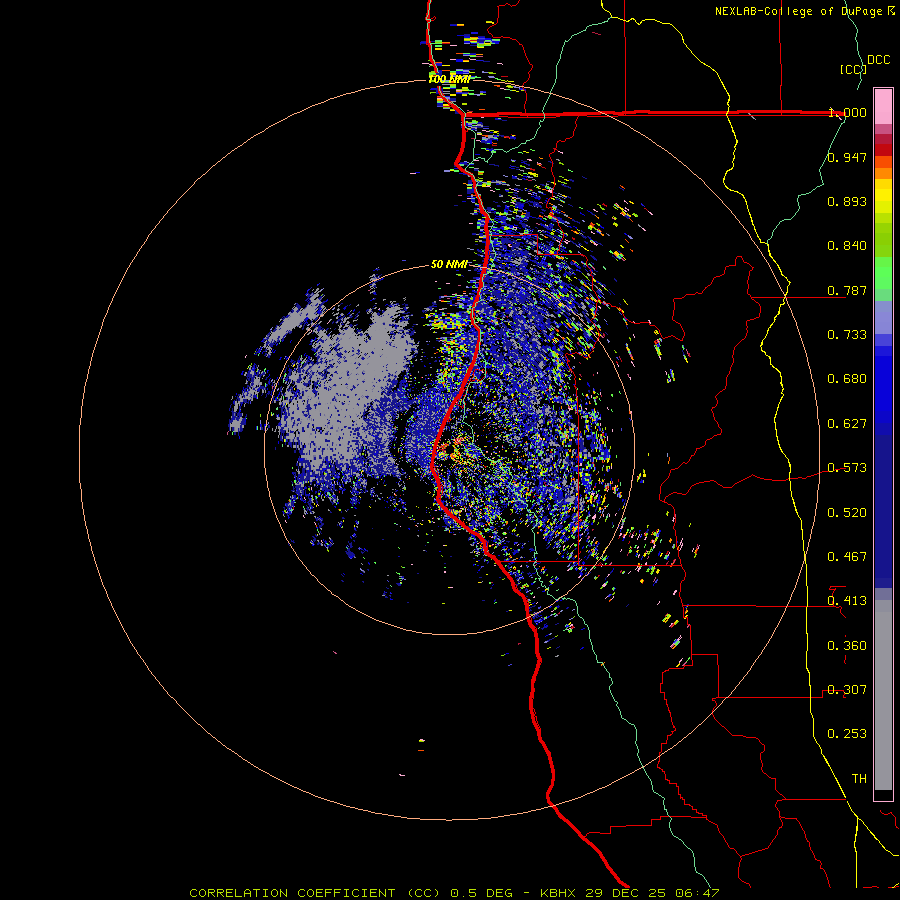
Task: Select the 0.893 scale value
Action: click(847, 201)
